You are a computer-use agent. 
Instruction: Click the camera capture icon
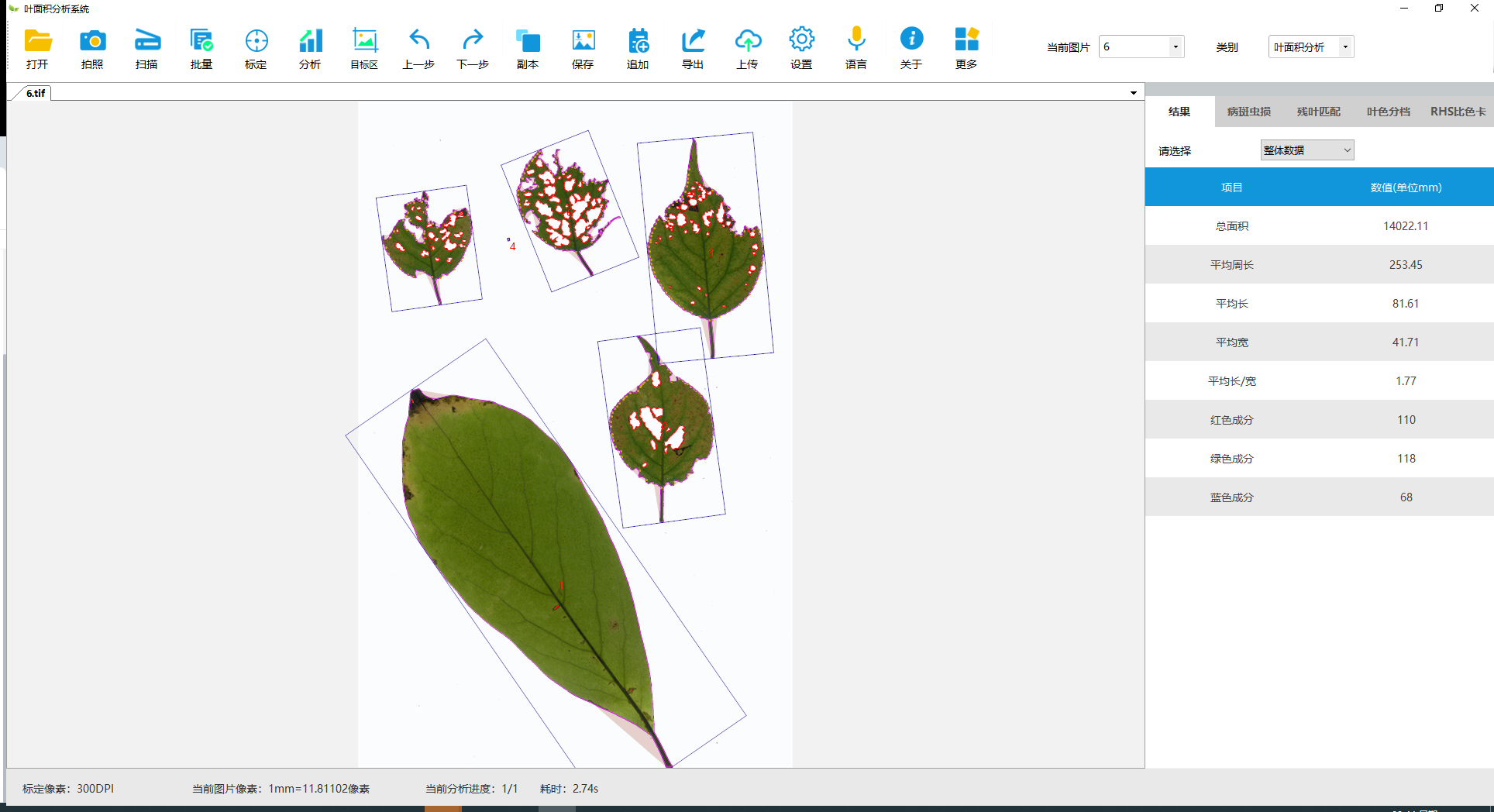[x=92, y=41]
